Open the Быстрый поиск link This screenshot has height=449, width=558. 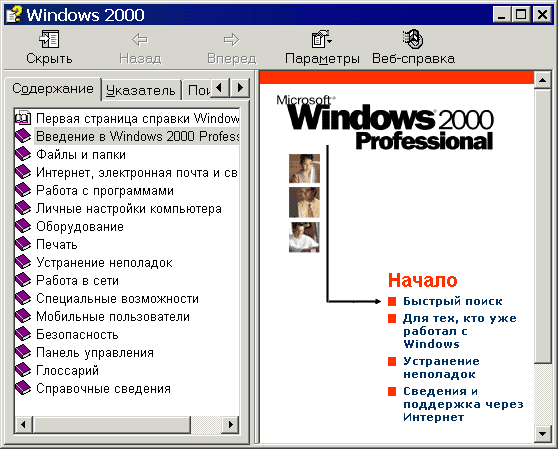click(452, 301)
